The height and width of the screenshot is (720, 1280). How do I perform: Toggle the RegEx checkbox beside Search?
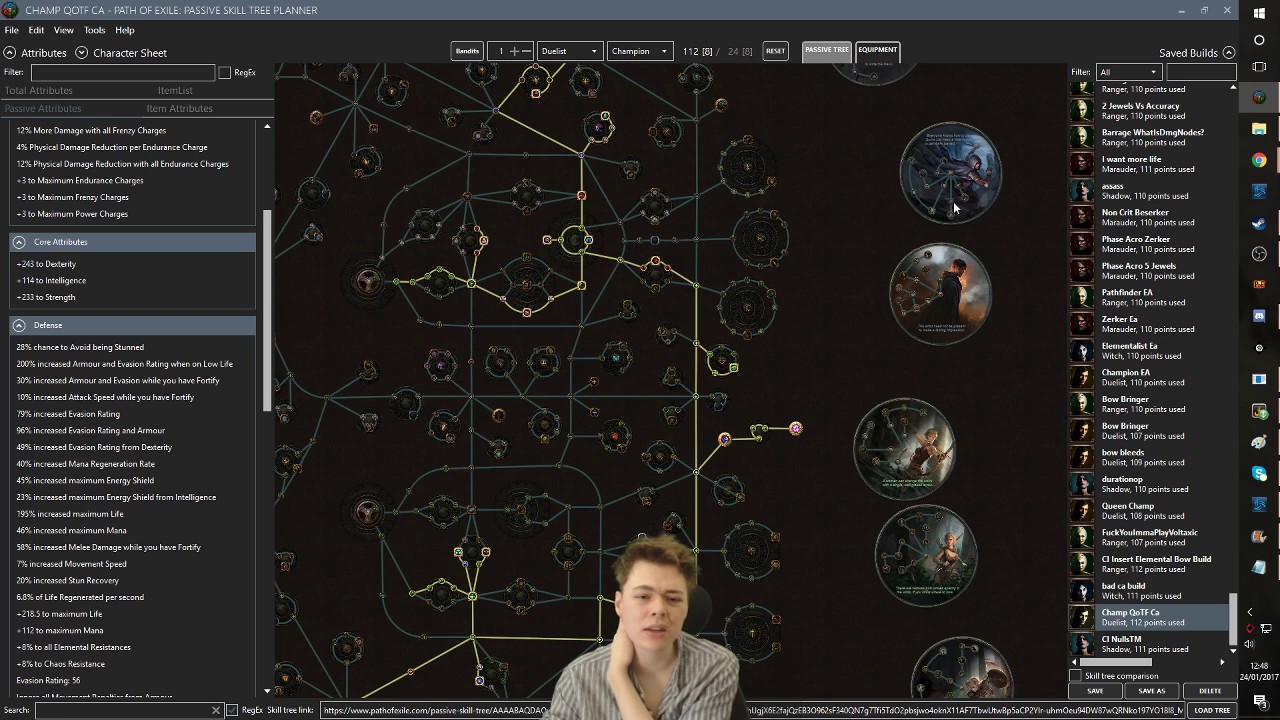point(232,710)
